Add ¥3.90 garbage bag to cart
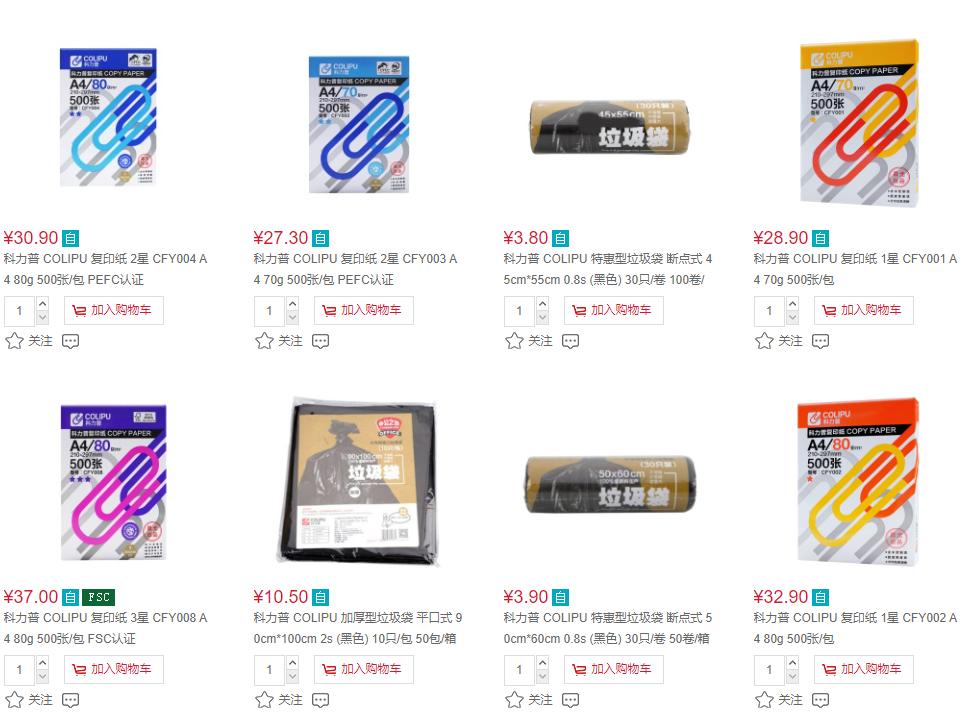This screenshot has height=720, width=966. pyautogui.click(x=614, y=669)
